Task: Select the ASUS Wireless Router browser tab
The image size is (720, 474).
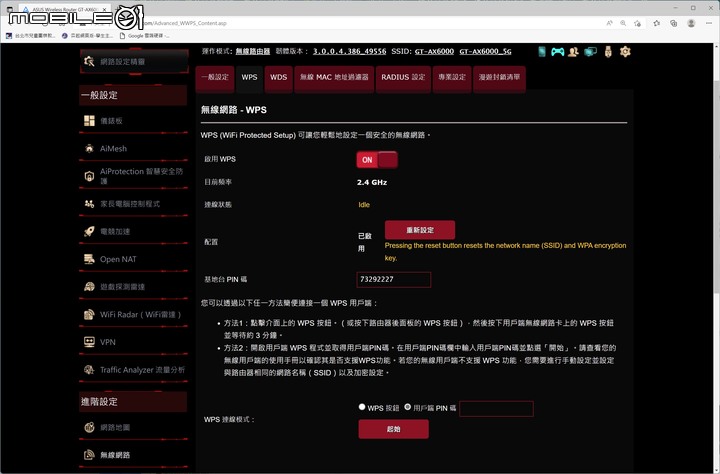Action: [x=64, y=9]
